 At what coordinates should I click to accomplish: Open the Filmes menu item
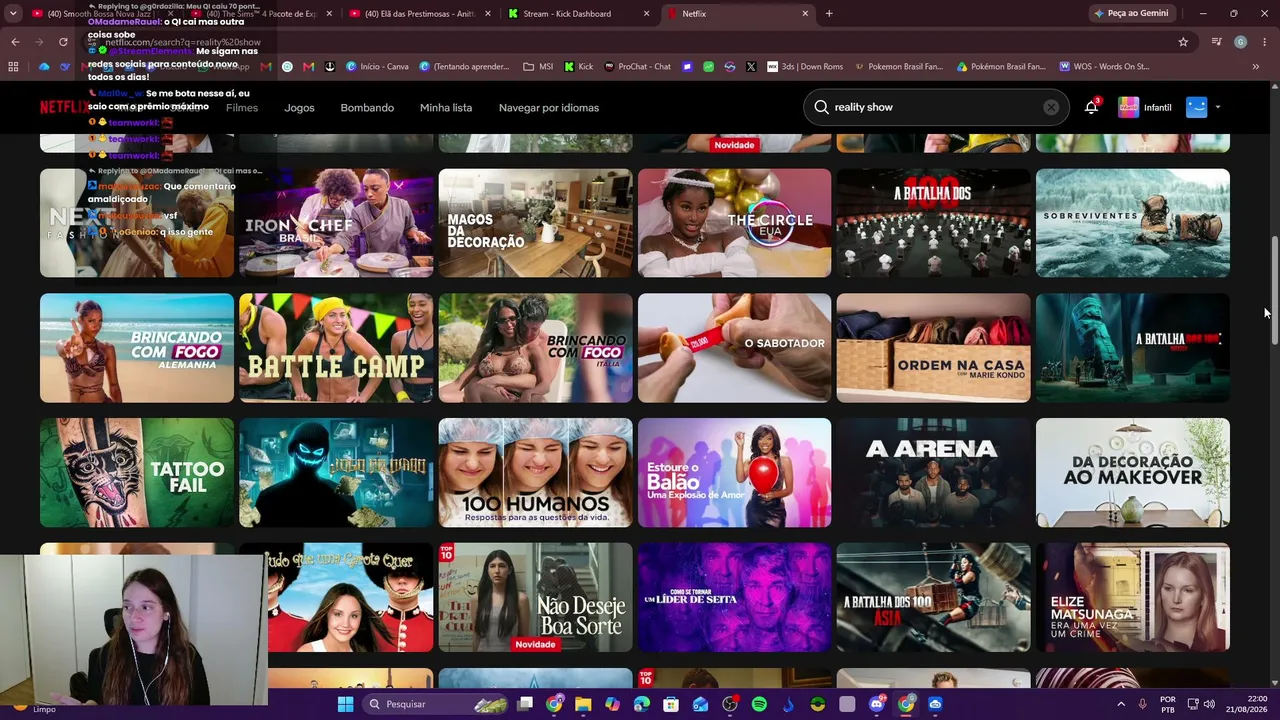(242, 107)
